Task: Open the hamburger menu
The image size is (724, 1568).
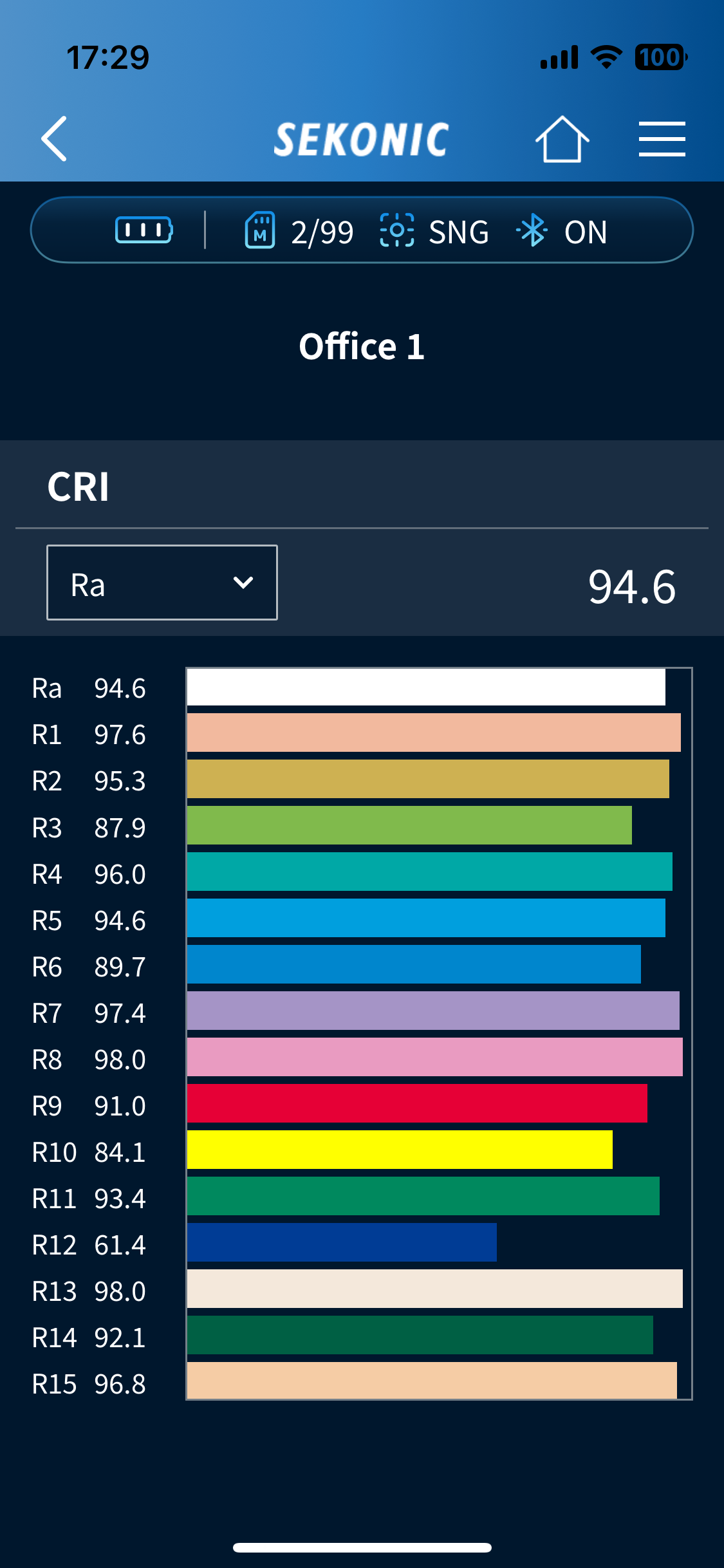Action: [662, 139]
